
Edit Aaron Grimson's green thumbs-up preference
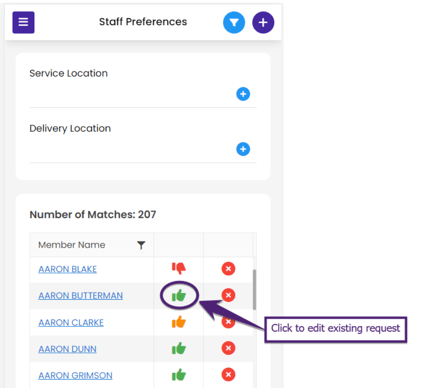[x=179, y=375]
